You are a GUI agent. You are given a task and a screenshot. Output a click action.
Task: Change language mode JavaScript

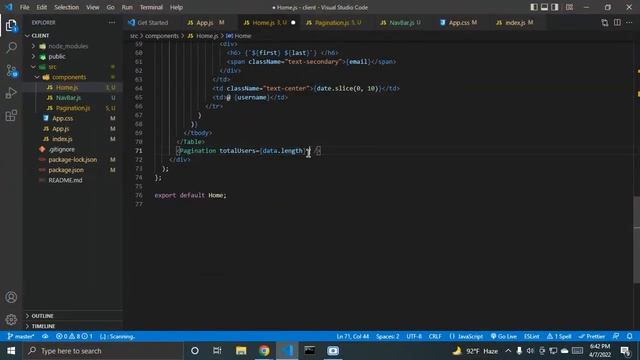pos(466,336)
